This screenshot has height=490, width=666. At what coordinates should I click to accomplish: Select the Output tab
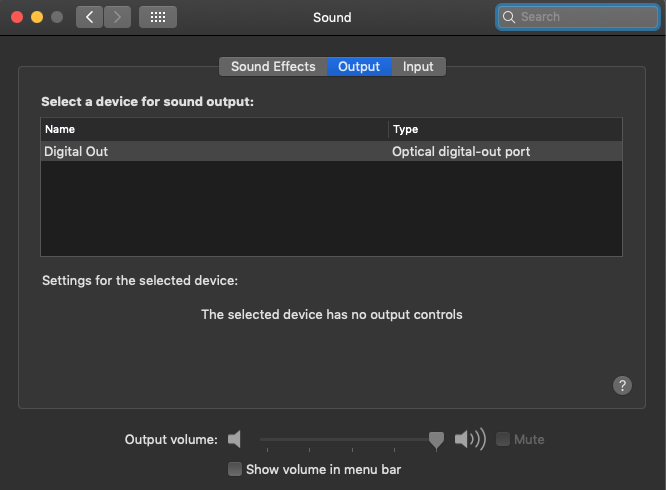click(359, 67)
